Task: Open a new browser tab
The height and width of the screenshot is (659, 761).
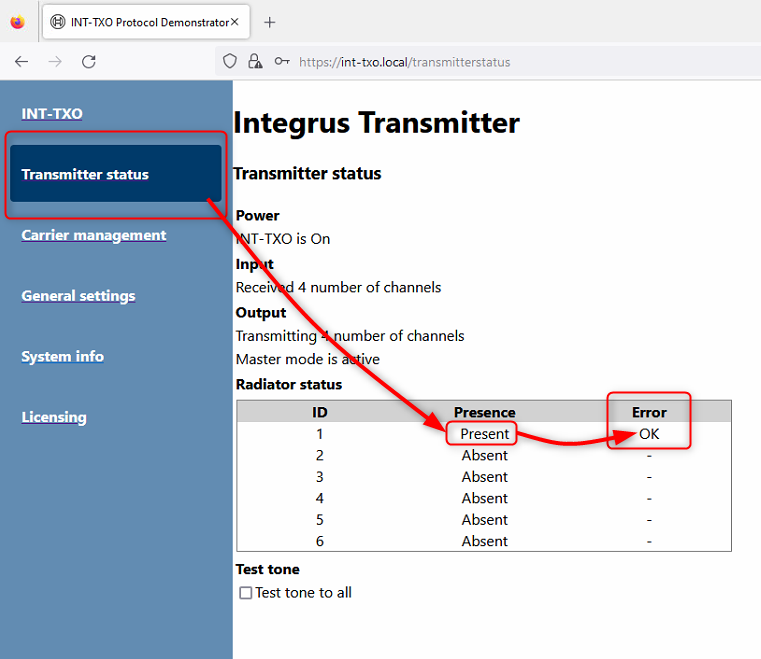Action: click(269, 22)
